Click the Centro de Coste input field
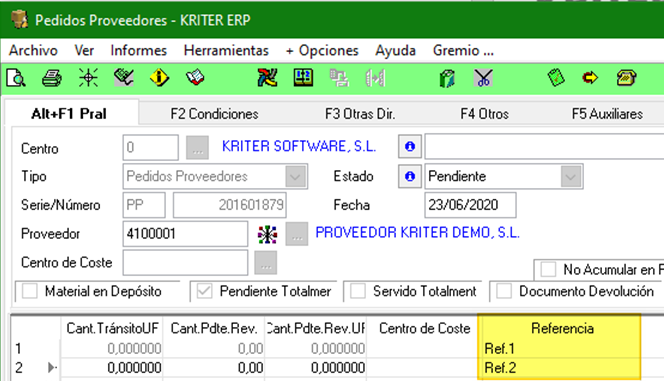Viewport: 665px width, 381px height. pyautogui.click(x=185, y=263)
